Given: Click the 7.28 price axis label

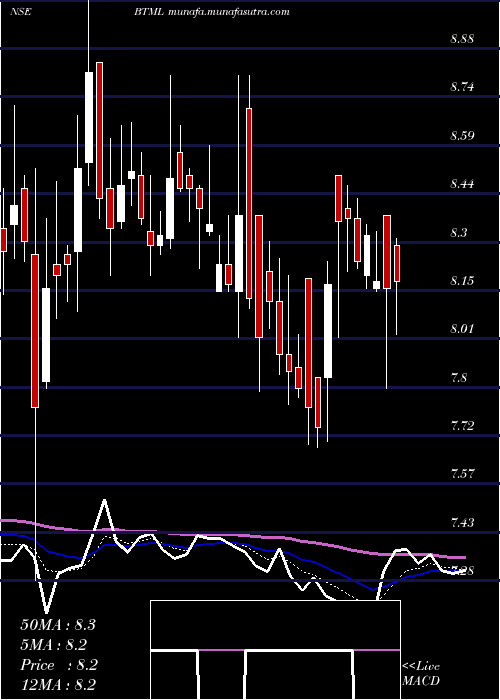Looking at the screenshot, I should (x=462, y=571).
